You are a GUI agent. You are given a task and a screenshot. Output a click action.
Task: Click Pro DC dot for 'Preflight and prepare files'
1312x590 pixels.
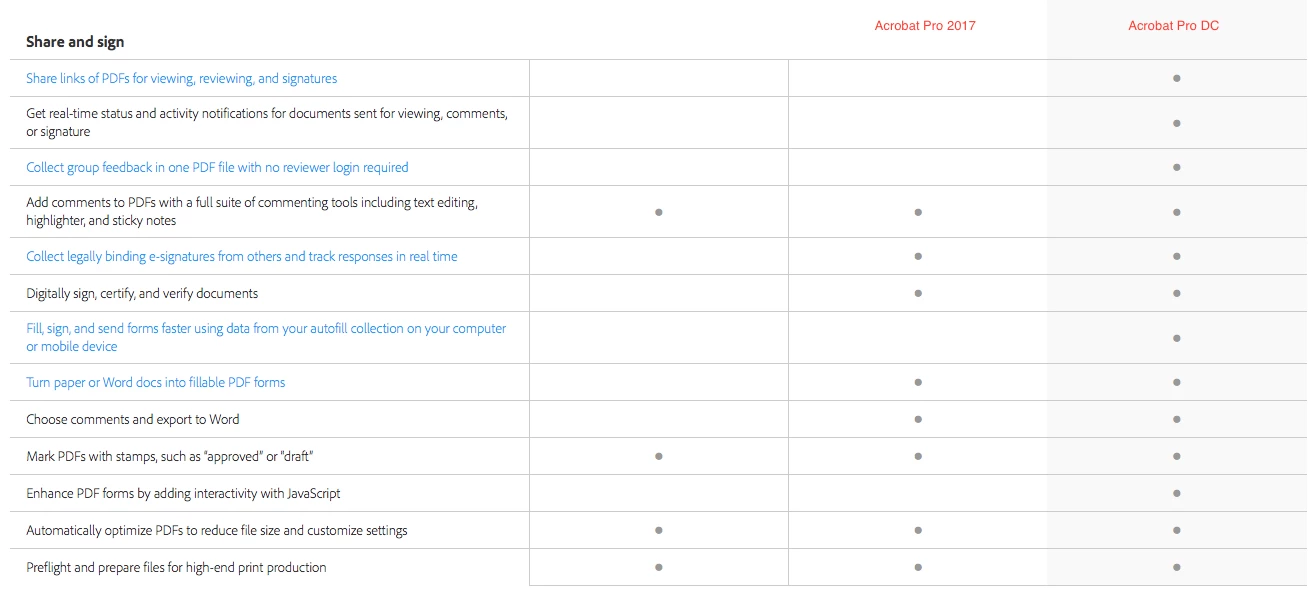click(x=1177, y=567)
